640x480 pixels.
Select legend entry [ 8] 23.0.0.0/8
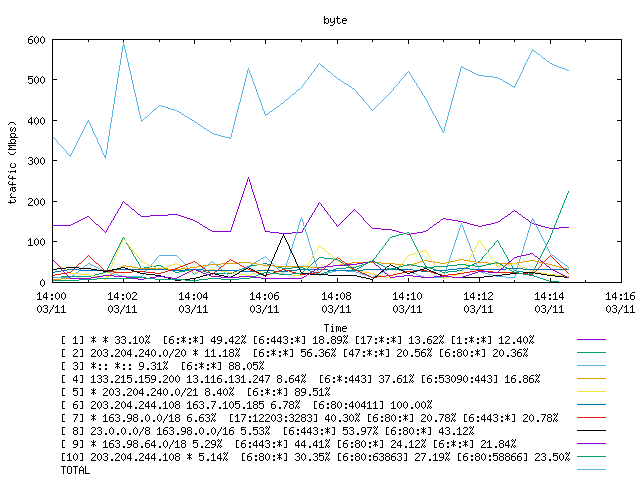click(x=267, y=431)
